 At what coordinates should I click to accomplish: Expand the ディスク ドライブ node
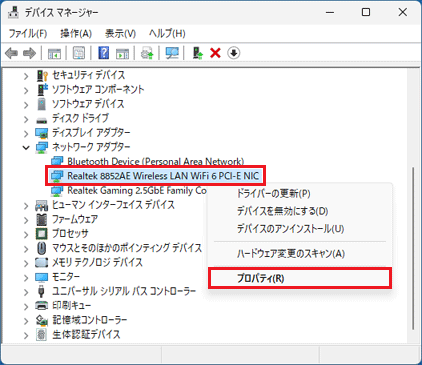click(x=26, y=119)
